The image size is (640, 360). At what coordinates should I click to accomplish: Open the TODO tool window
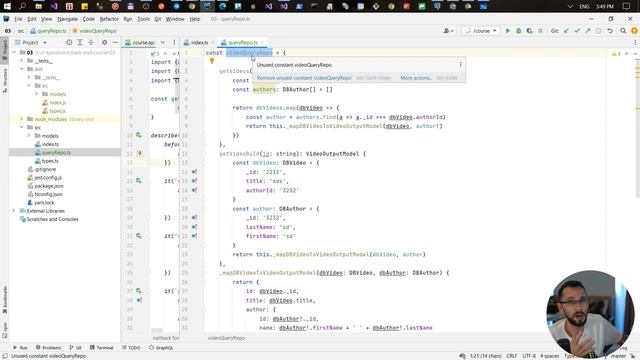[x=131, y=348]
